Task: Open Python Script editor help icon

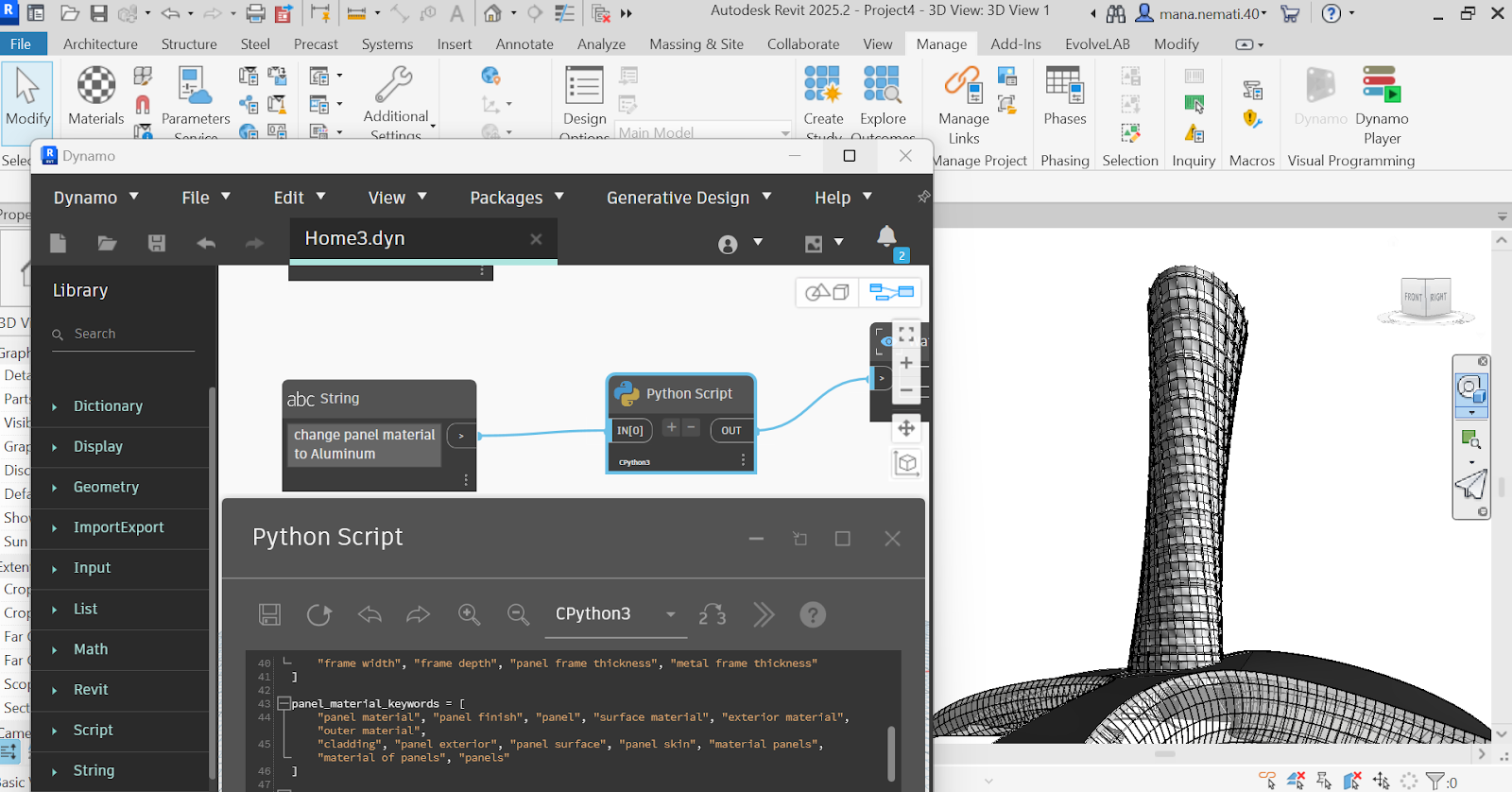Action: coord(813,614)
